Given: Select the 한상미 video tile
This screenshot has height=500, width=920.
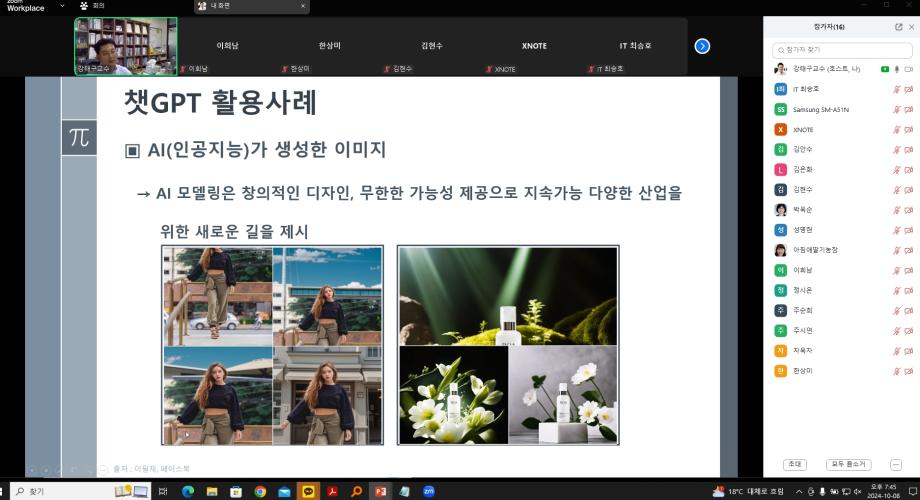Looking at the screenshot, I should (x=330, y=46).
